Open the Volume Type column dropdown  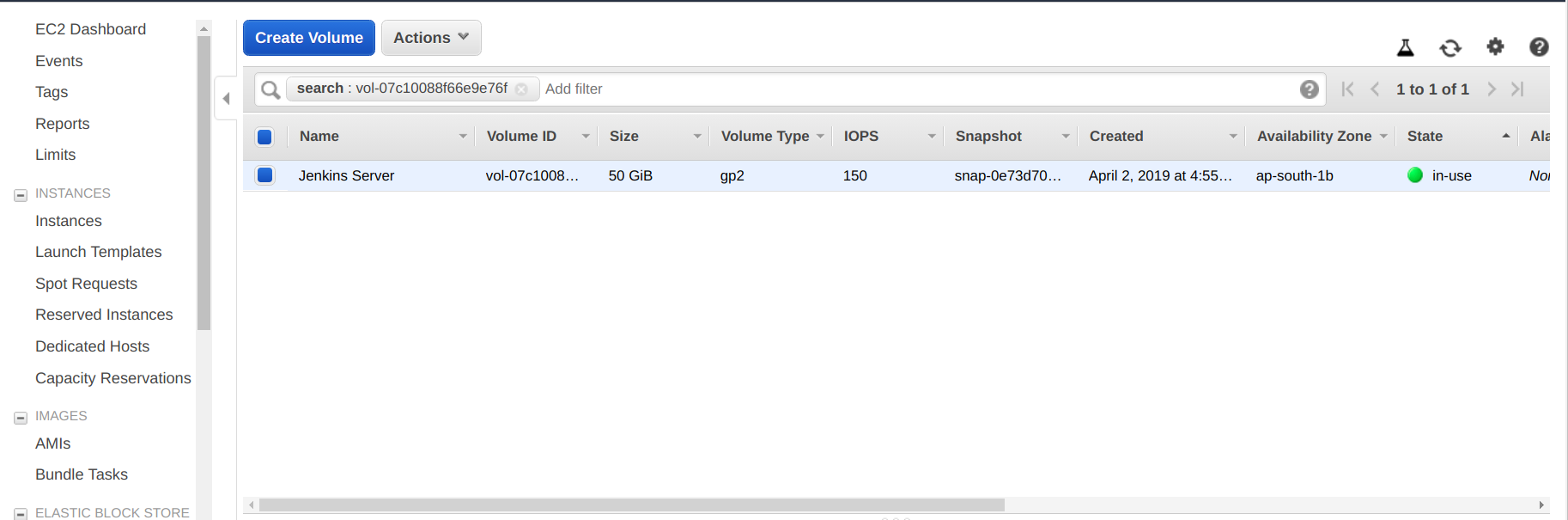point(820,137)
